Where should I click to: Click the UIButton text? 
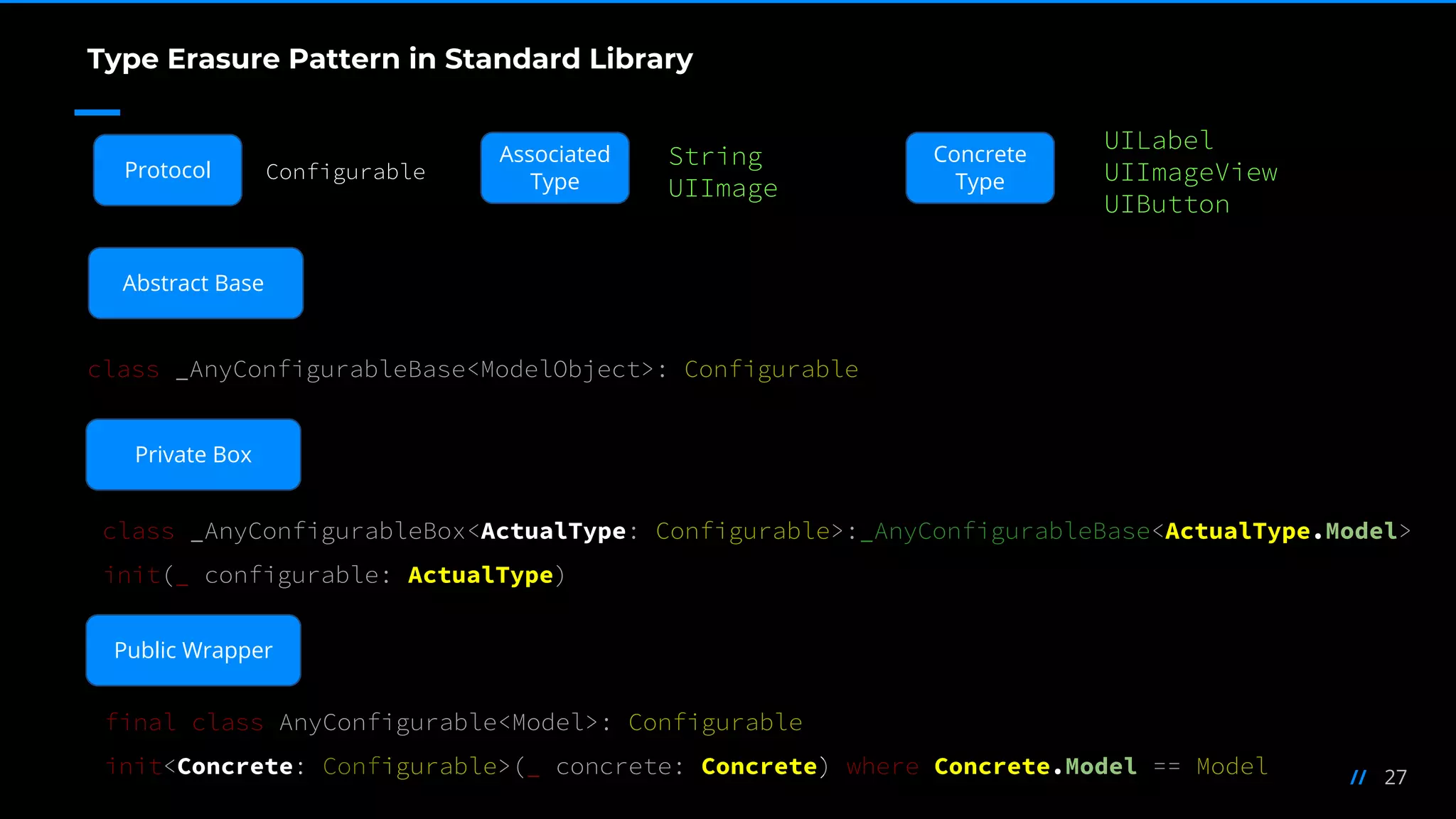[1167, 205]
